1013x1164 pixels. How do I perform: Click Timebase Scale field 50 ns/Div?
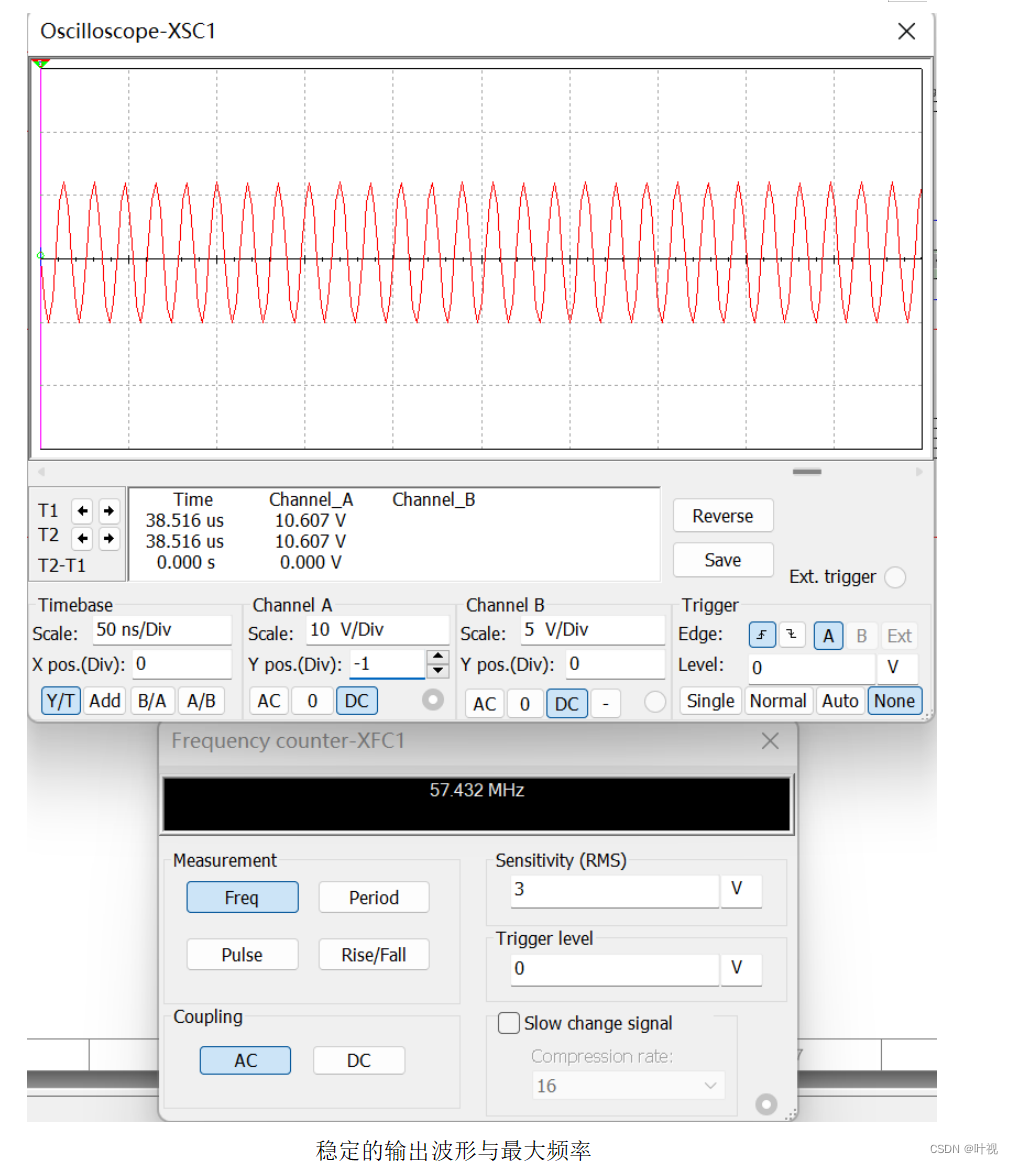point(163,630)
